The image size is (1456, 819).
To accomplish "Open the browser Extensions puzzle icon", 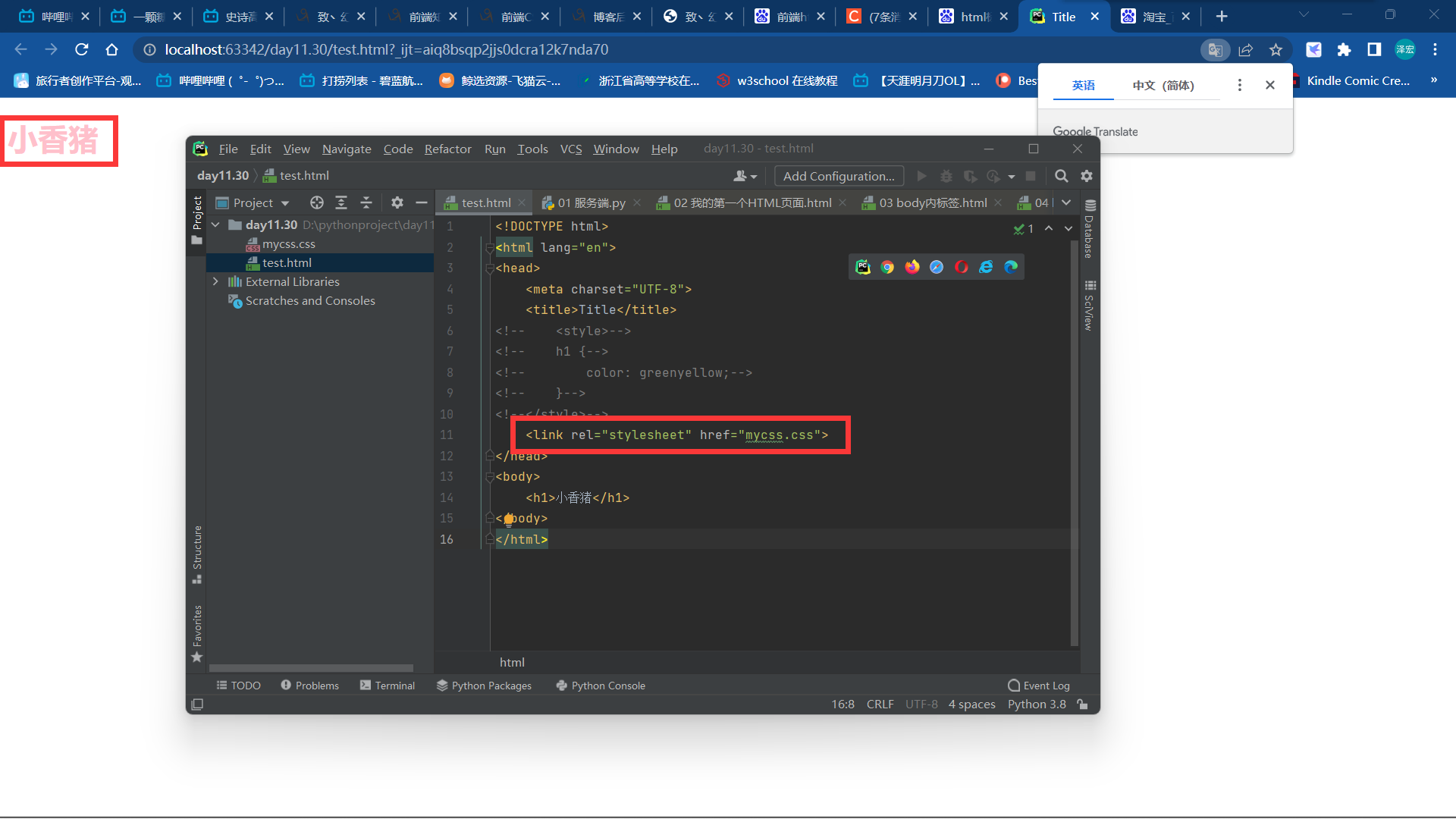I will (x=1344, y=49).
